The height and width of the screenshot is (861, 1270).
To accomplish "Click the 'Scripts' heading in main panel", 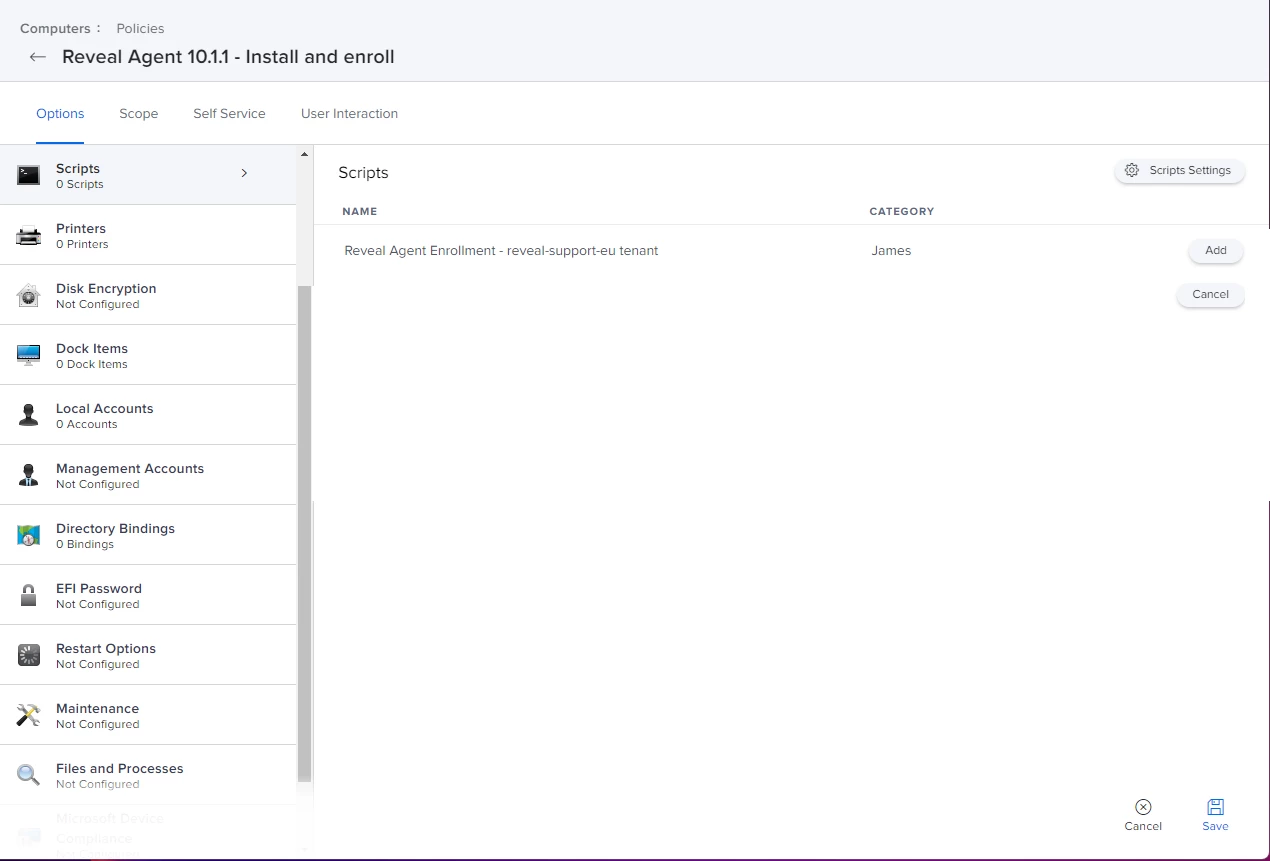I will 363,173.
